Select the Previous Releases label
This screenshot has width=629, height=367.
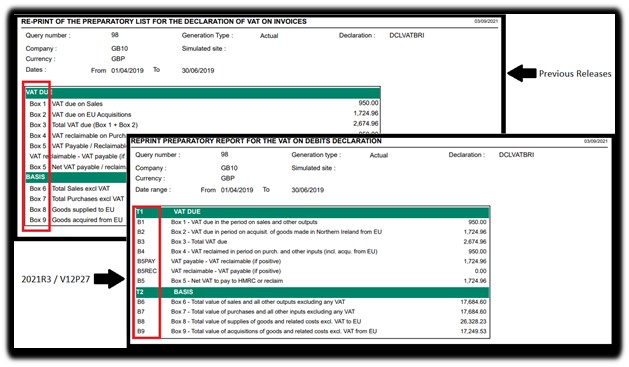575,74
